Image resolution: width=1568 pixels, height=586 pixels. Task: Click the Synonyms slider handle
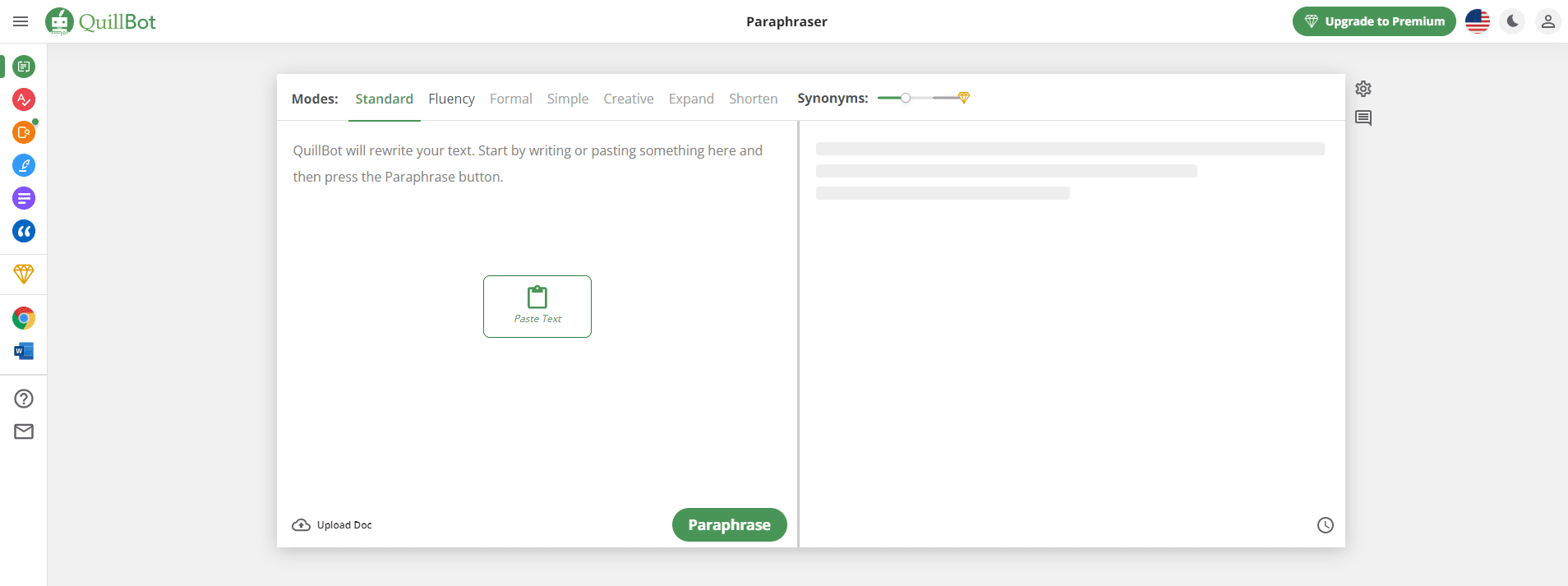906,98
